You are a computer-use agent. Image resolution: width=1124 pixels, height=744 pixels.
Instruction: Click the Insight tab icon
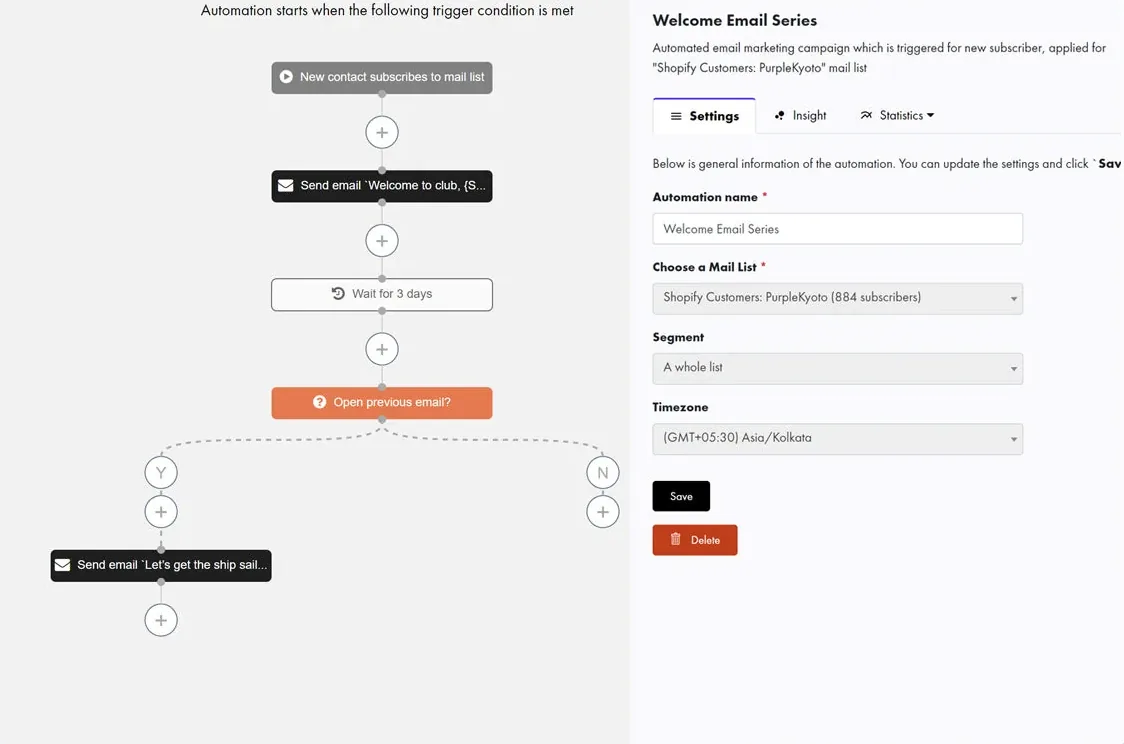pyautogui.click(x=779, y=115)
